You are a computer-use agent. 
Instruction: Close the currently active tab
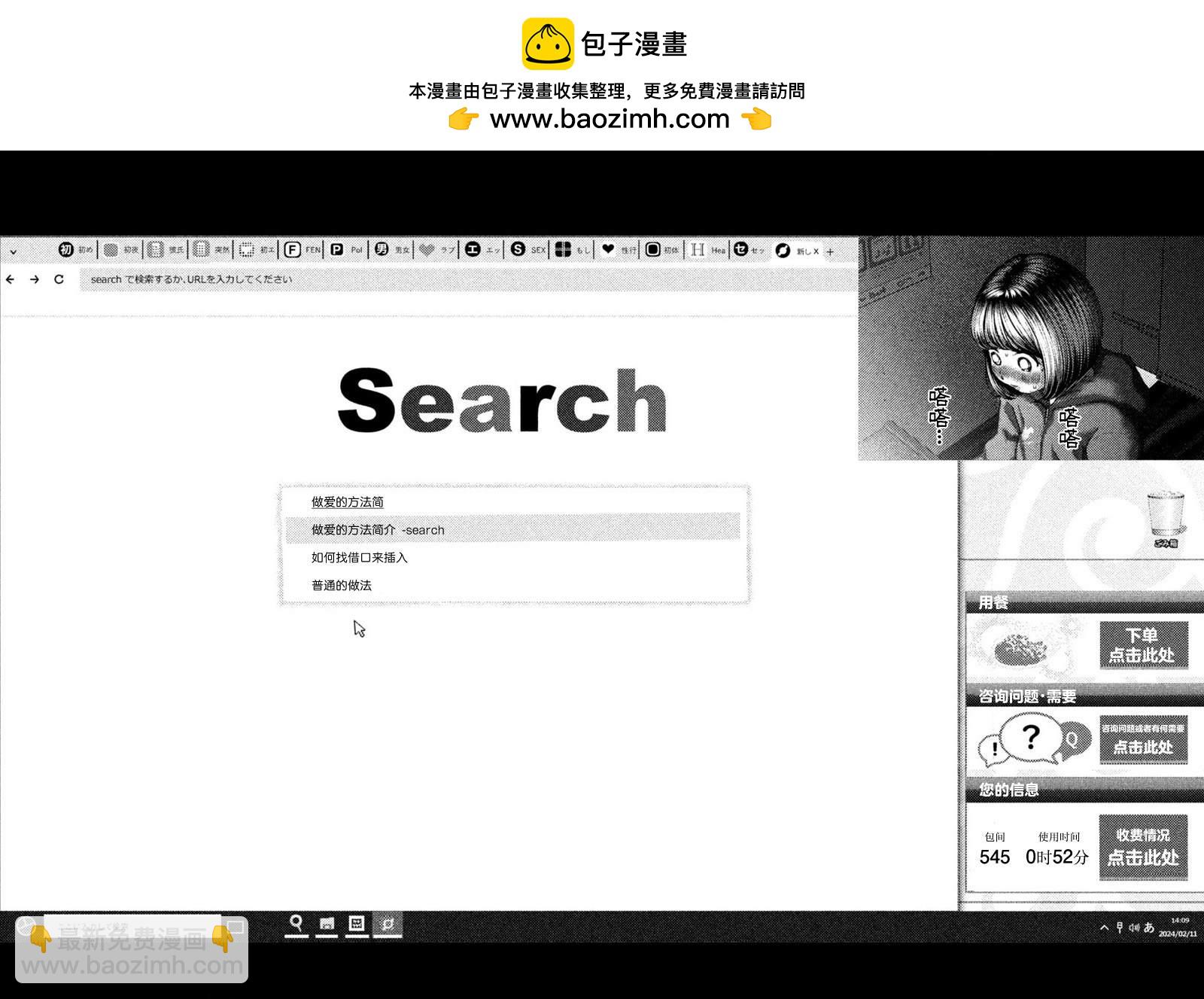pos(816,251)
